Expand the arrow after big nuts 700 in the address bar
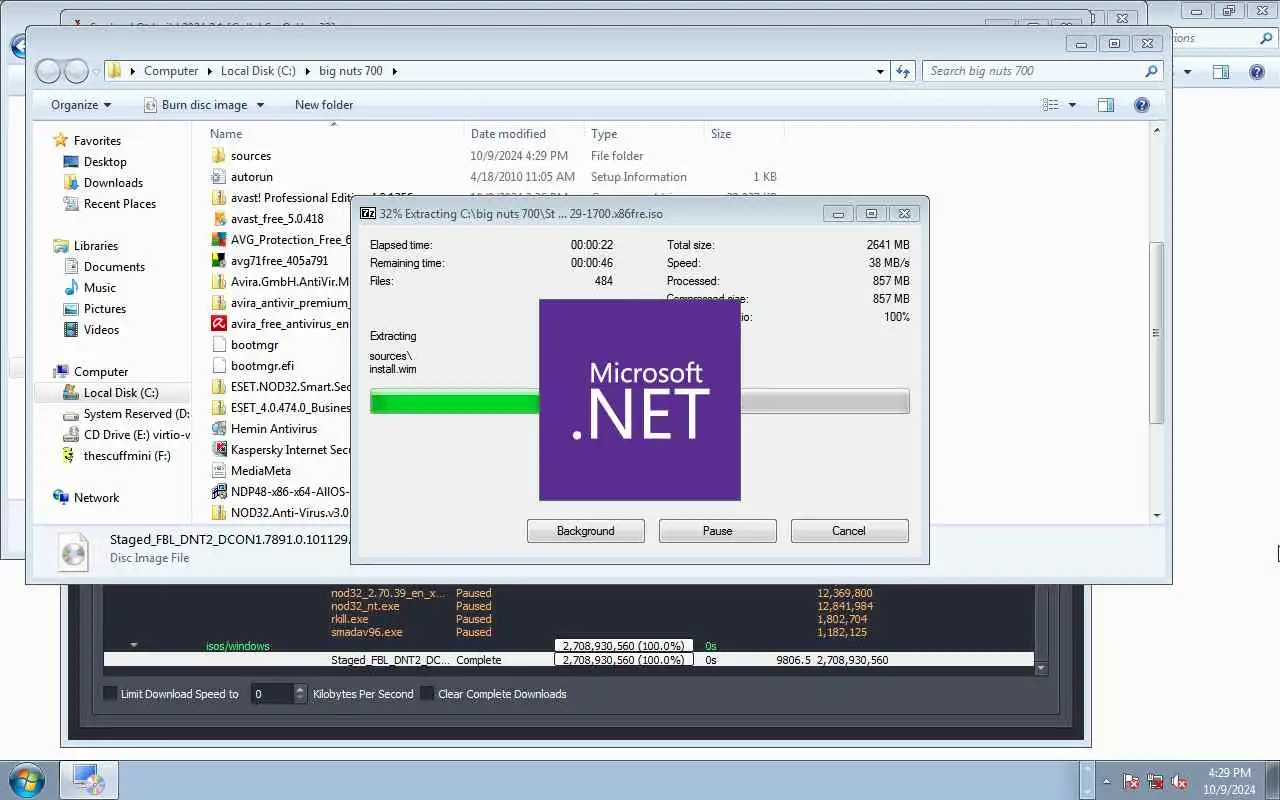Image resolution: width=1280 pixels, height=800 pixels. (394, 71)
